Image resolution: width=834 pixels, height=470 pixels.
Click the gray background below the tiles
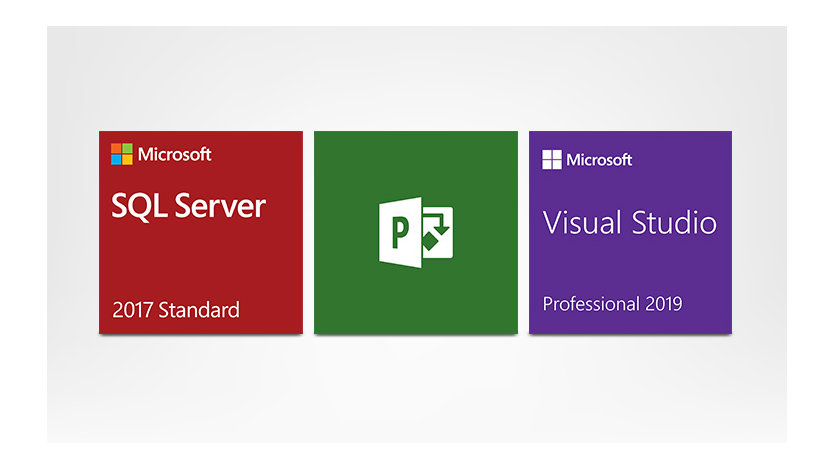(x=416, y=390)
